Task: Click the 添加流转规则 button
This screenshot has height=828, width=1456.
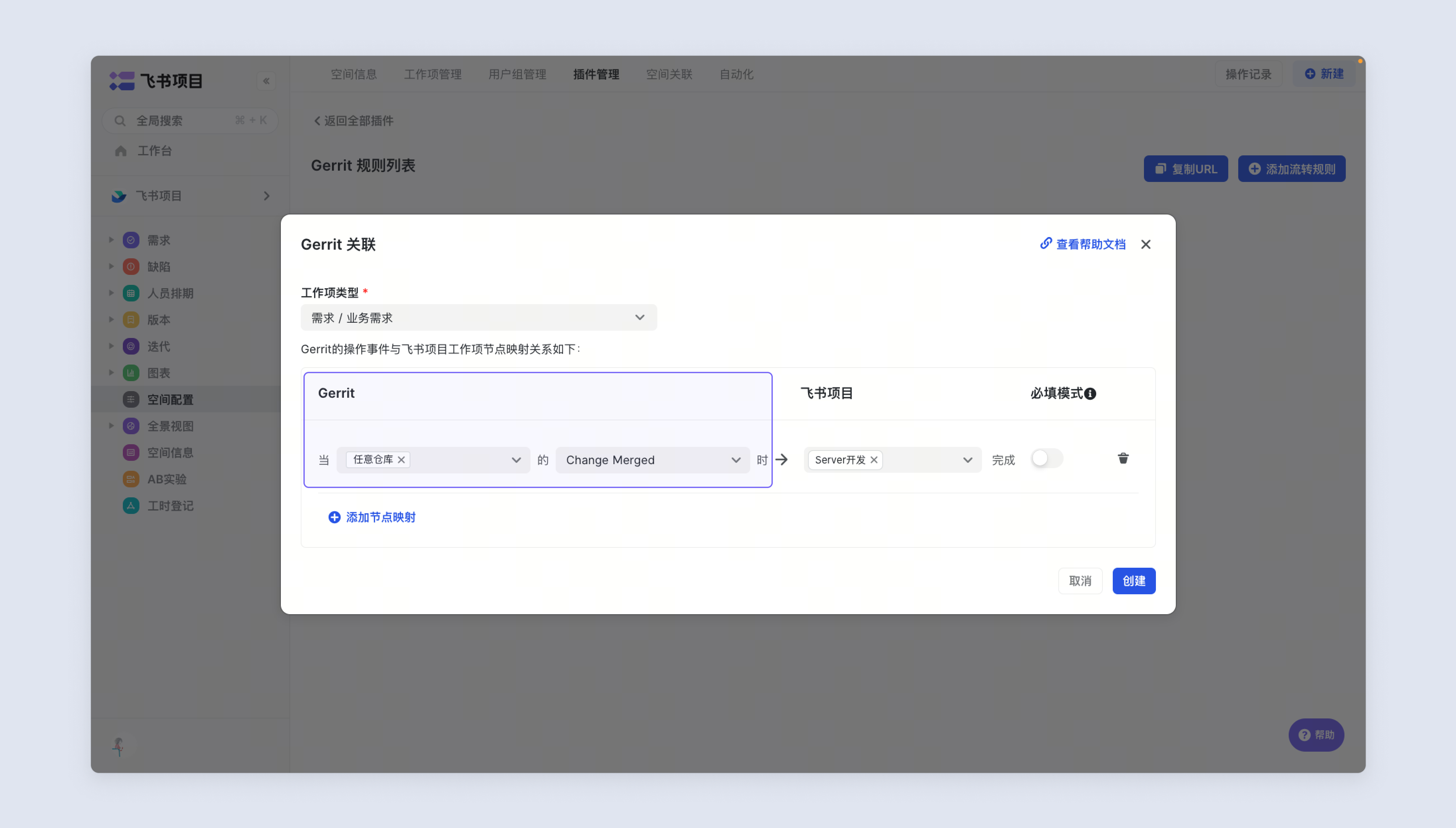Action: click(x=1292, y=169)
